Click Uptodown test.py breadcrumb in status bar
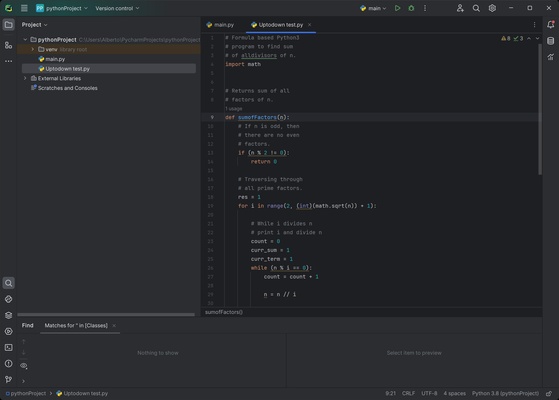Screen dimensions: 559x400 [82, 394]
